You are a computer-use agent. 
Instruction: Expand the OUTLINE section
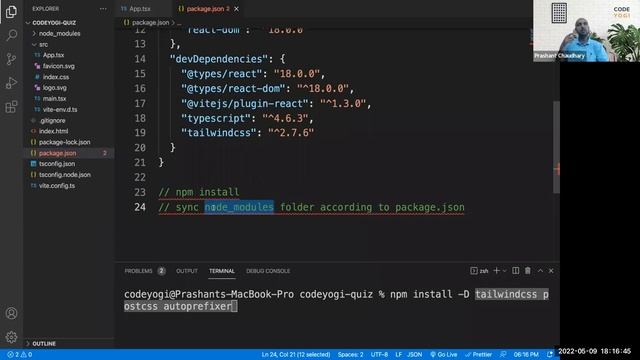tap(44, 344)
